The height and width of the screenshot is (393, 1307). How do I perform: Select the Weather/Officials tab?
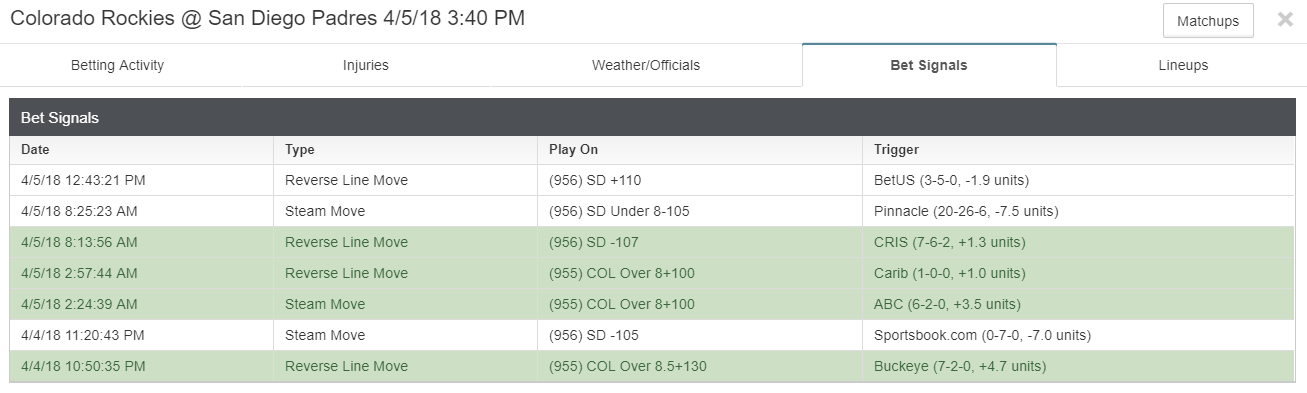coord(646,65)
